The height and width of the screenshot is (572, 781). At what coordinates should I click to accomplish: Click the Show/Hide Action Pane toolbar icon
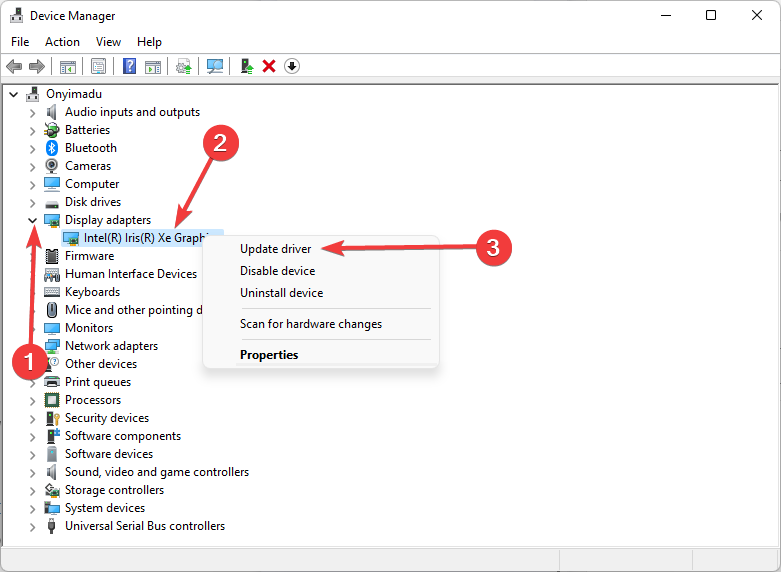(153, 66)
